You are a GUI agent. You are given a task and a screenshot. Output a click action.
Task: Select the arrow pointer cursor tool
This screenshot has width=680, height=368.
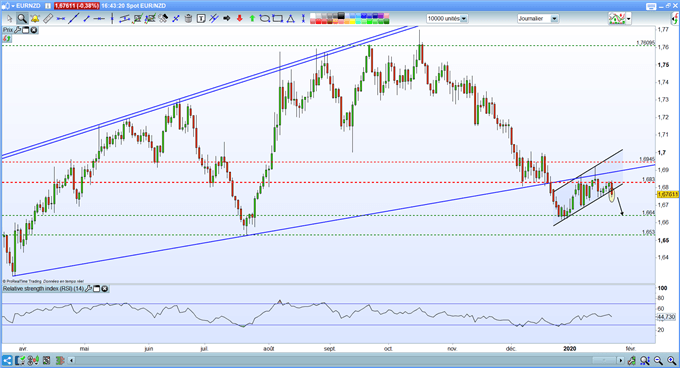click(10, 19)
